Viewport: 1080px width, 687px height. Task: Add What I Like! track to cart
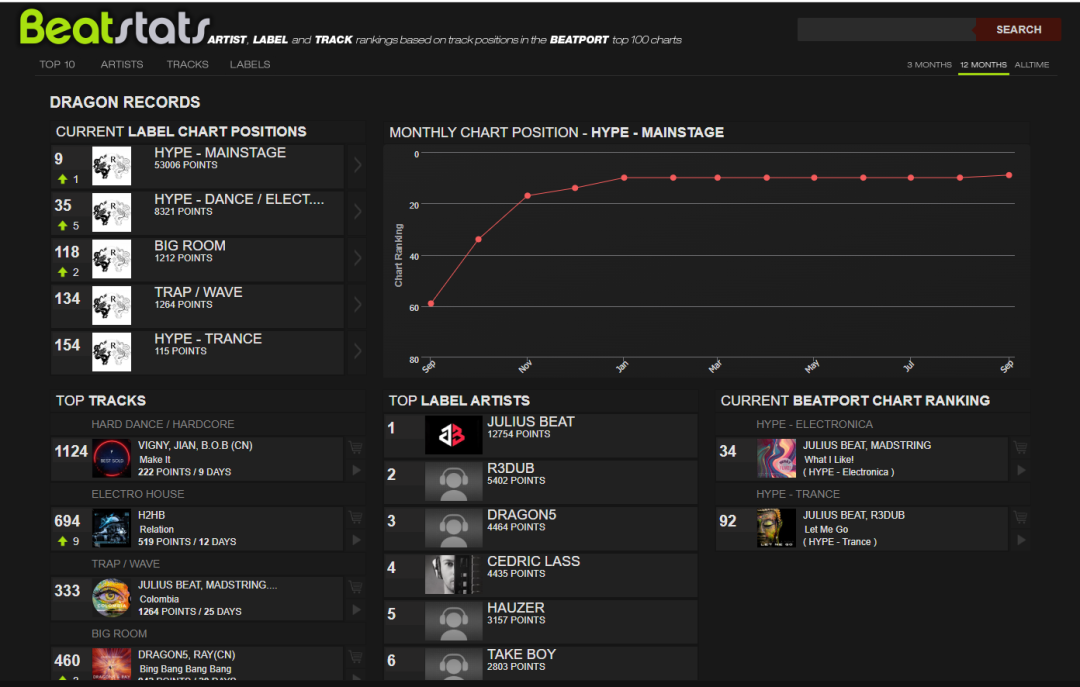tap(1020, 447)
